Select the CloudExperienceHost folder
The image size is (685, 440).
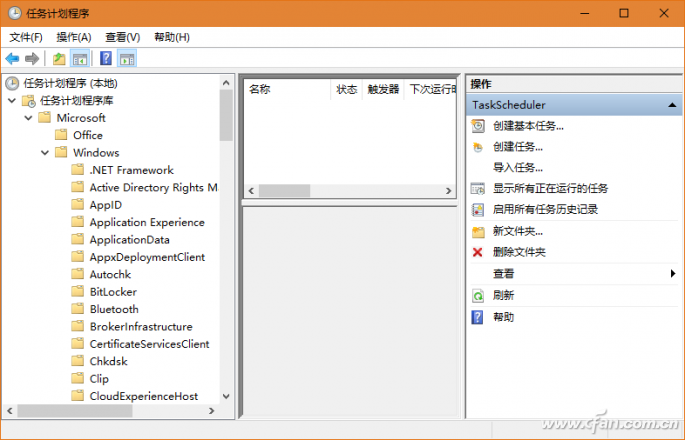point(144,396)
